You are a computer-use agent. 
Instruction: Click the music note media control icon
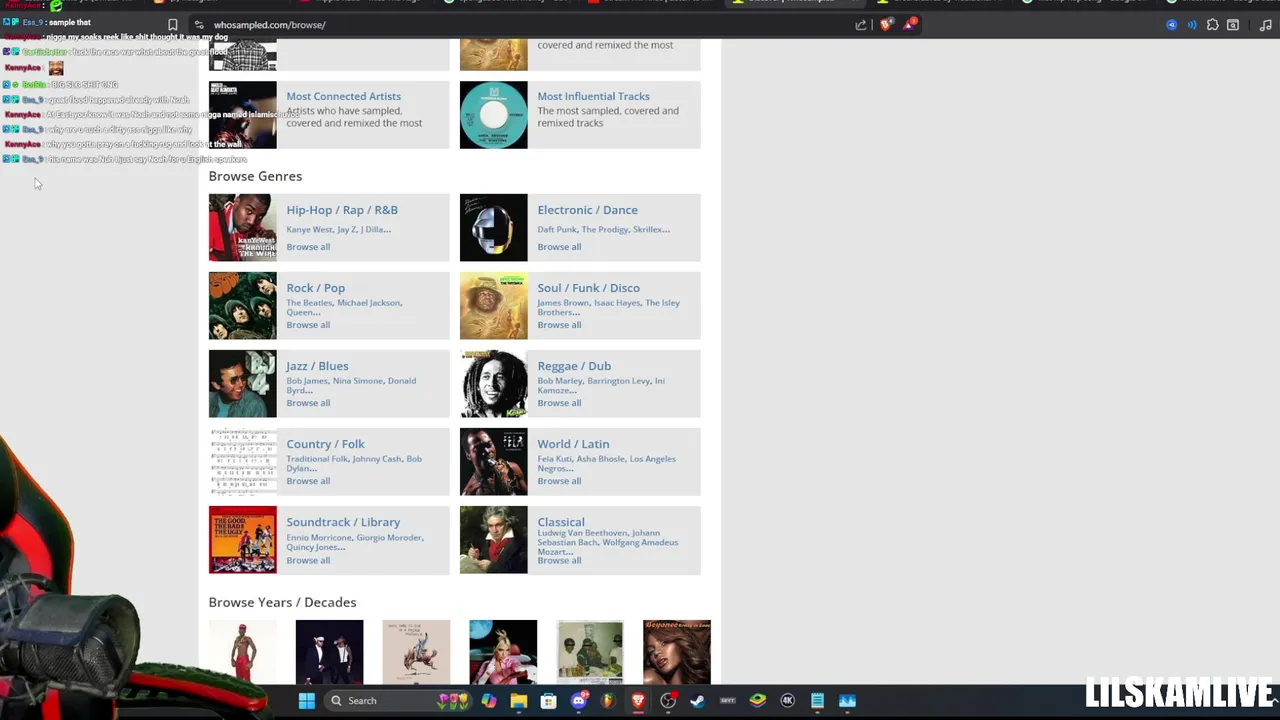1265,24
